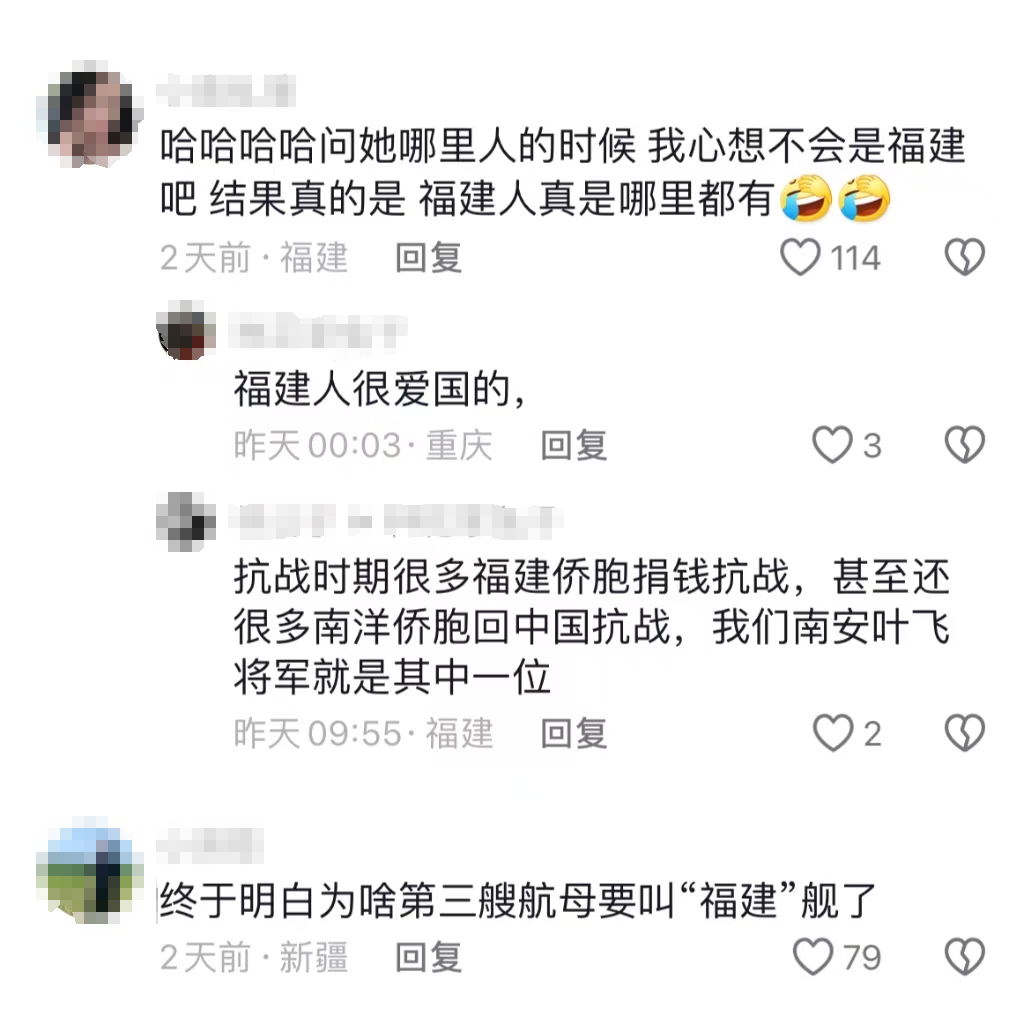Like the 福建人很爱国的 reply
The width and height of the screenshot is (1031, 1024).
(832, 445)
